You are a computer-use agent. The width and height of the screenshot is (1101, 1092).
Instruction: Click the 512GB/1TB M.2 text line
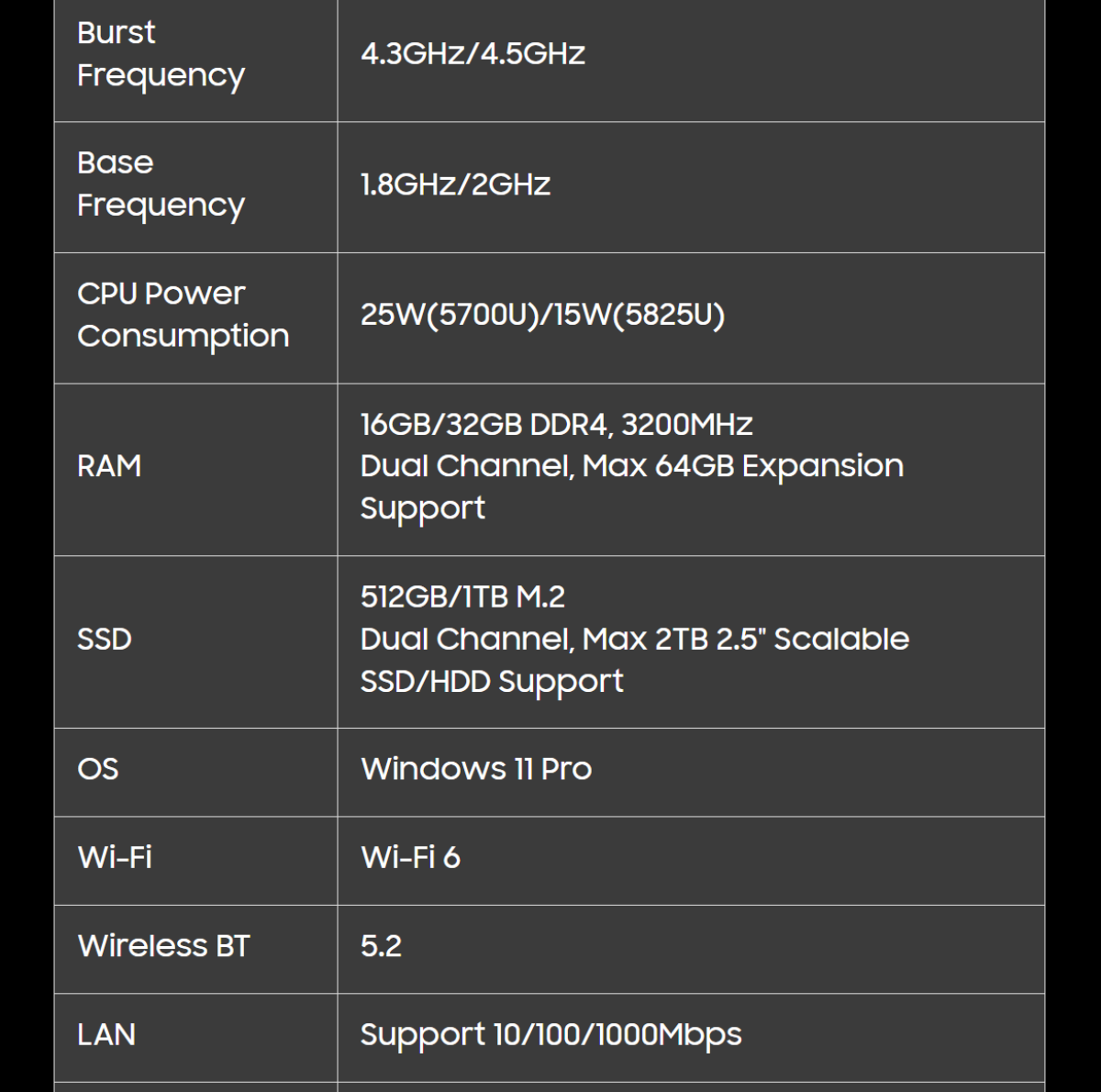[x=462, y=597]
